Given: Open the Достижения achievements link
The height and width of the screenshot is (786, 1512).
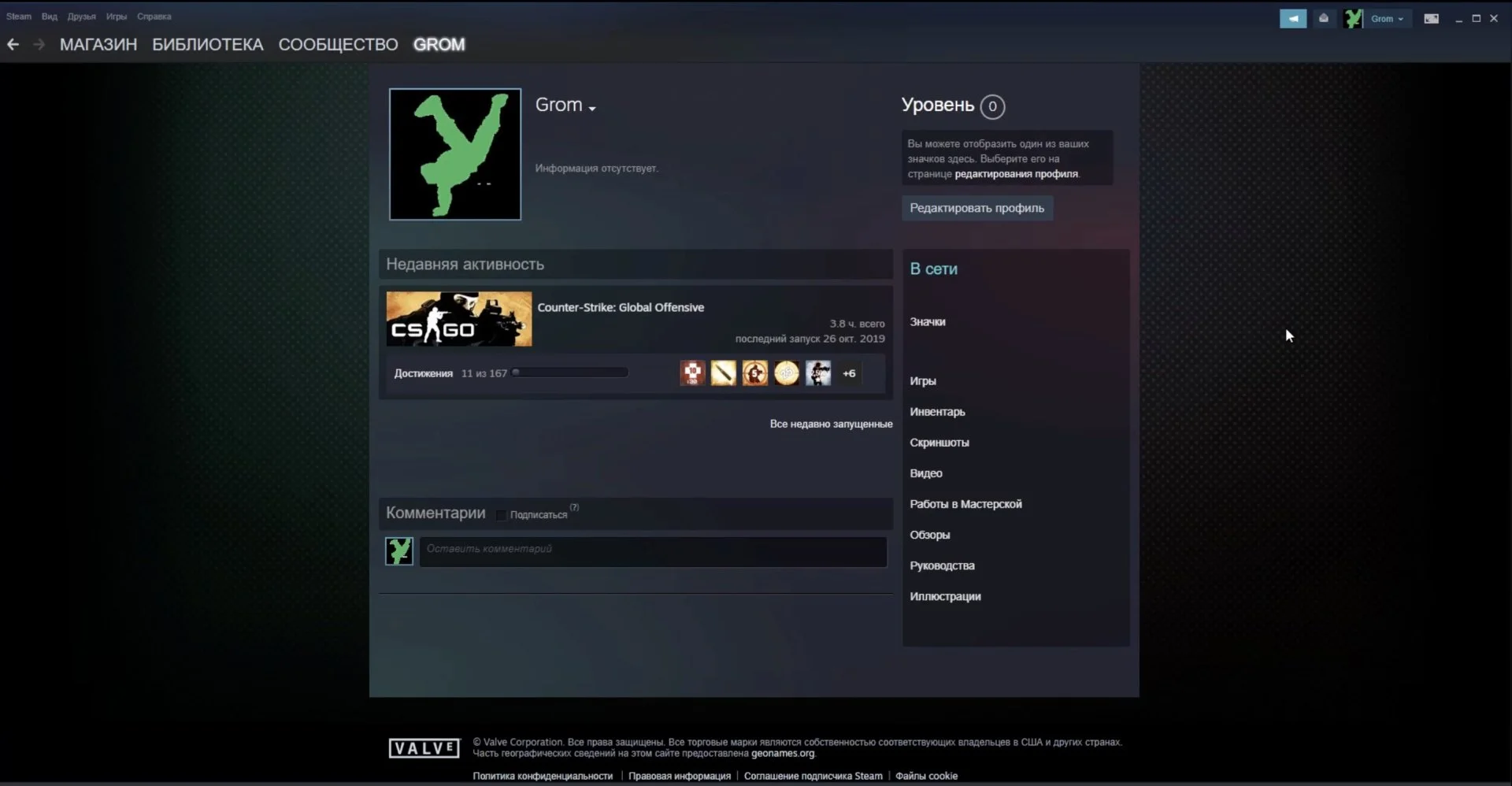Looking at the screenshot, I should 424,373.
